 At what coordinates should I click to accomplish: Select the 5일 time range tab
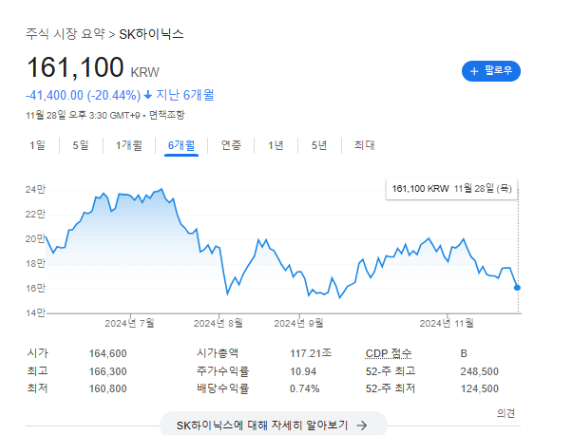click(80, 145)
